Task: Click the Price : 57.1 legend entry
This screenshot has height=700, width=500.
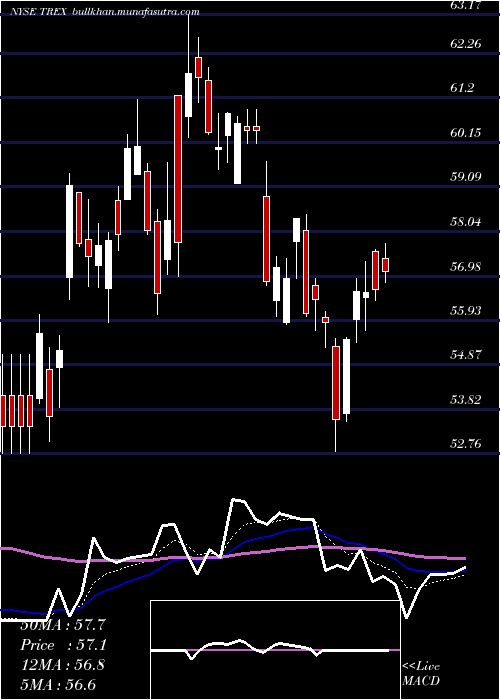Action: (64, 645)
